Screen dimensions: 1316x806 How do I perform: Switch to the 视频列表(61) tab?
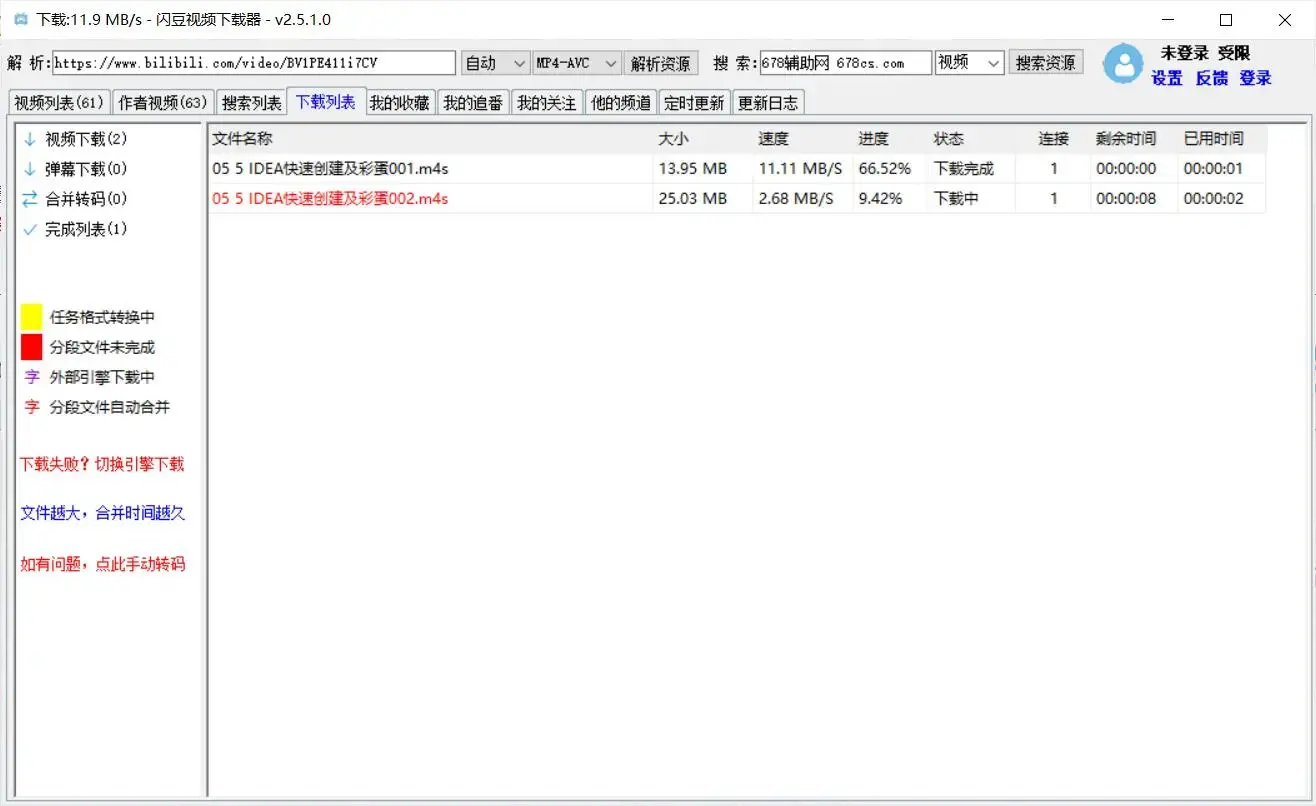pyautogui.click(x=58, y=101)
